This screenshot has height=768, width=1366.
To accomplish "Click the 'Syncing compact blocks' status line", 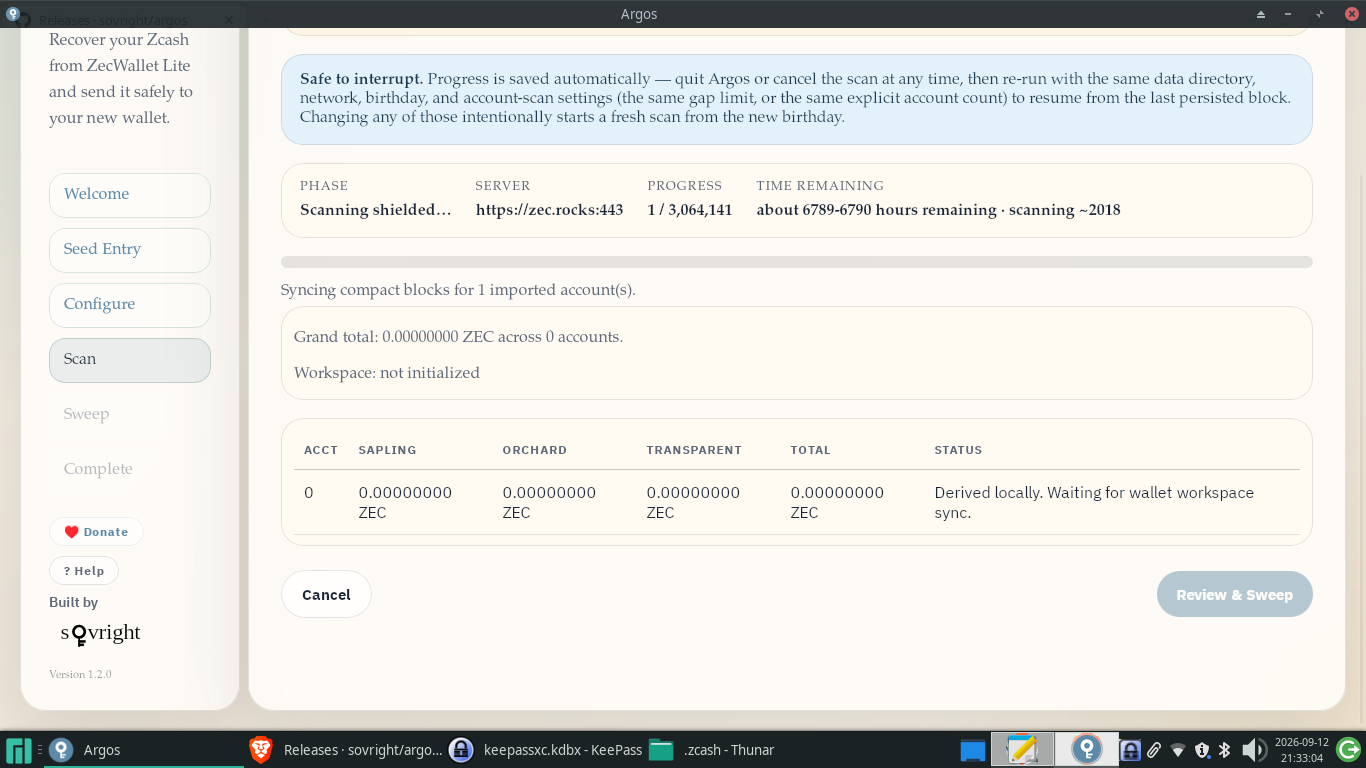I will (x=458, y=290).
